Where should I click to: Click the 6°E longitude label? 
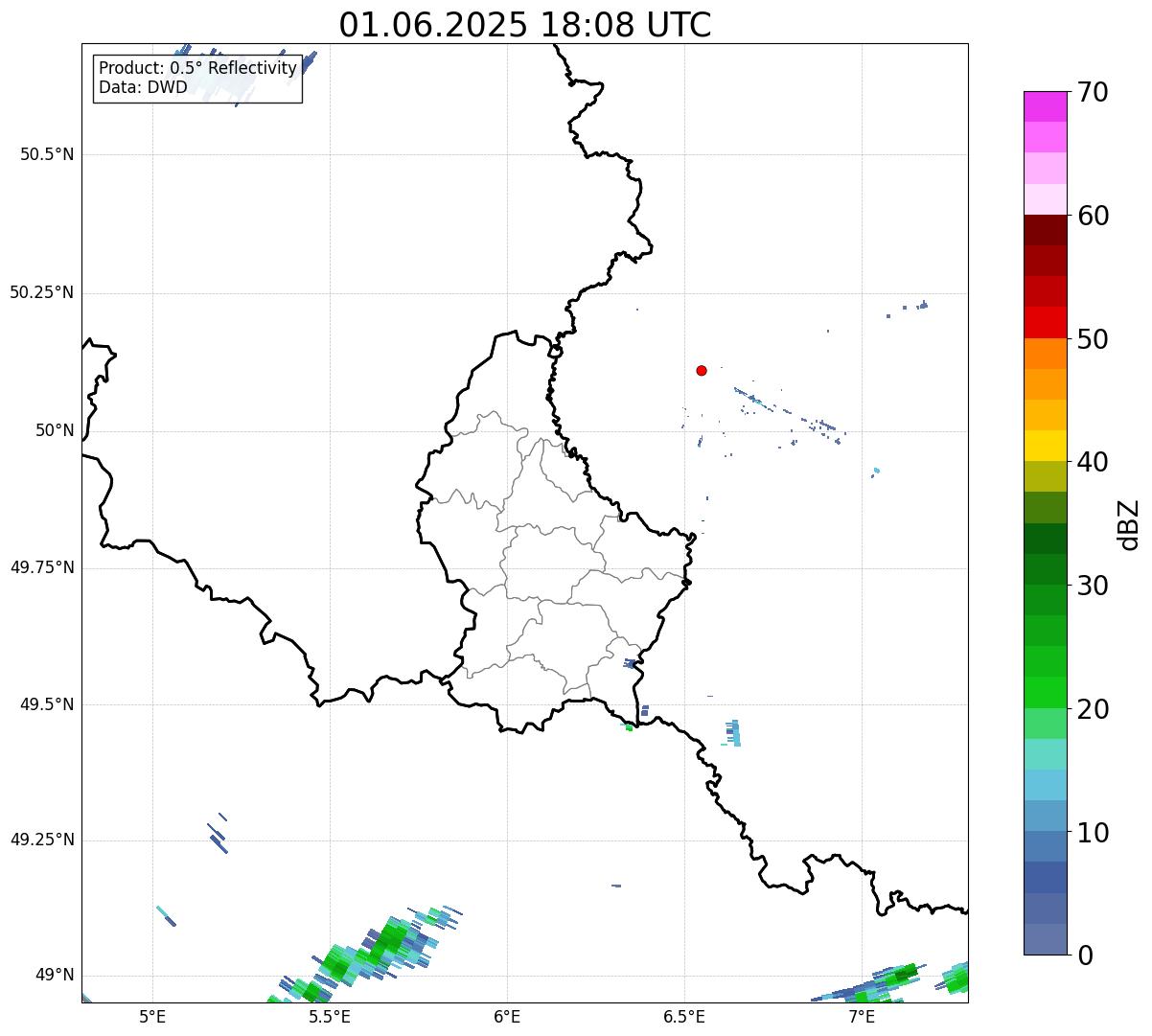click(x=507, y=1017)
